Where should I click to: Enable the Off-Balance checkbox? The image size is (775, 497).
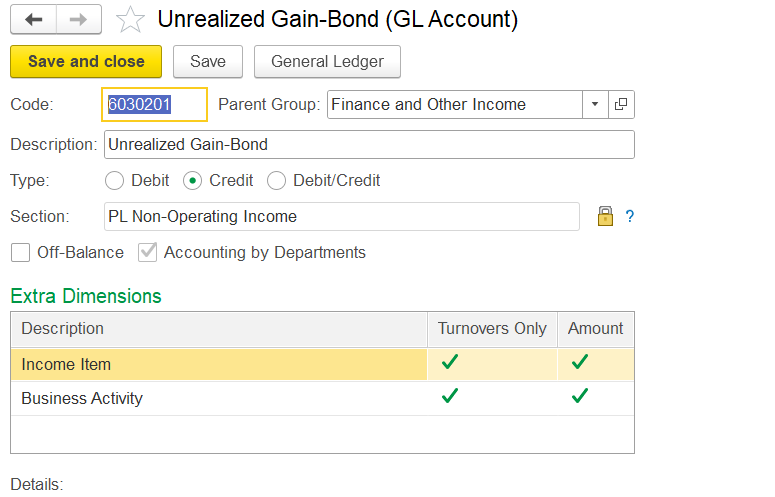pyautogui.click(x=20, y=252)
